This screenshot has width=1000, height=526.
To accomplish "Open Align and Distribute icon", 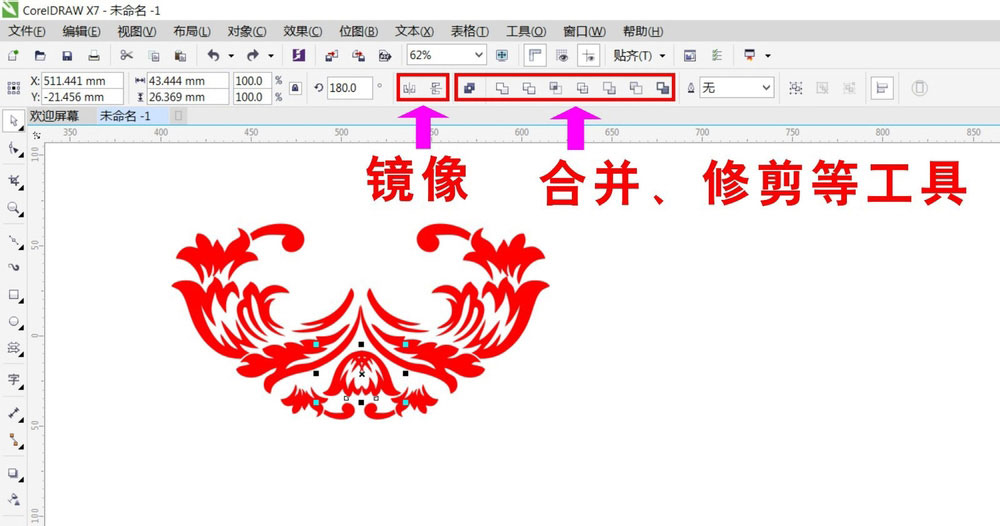I will point(882,88).
